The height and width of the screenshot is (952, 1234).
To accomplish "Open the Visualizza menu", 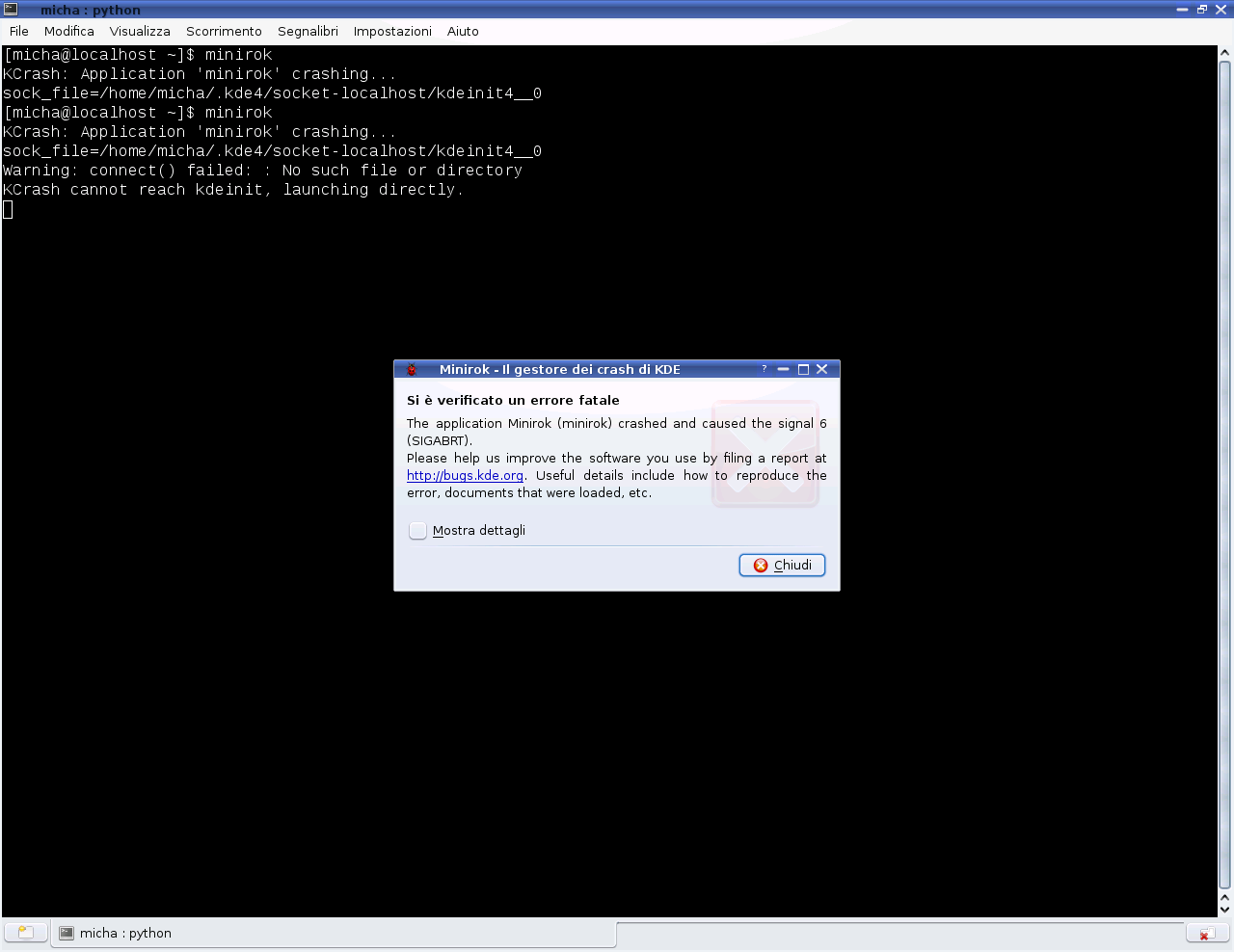I will coord(140,31).
